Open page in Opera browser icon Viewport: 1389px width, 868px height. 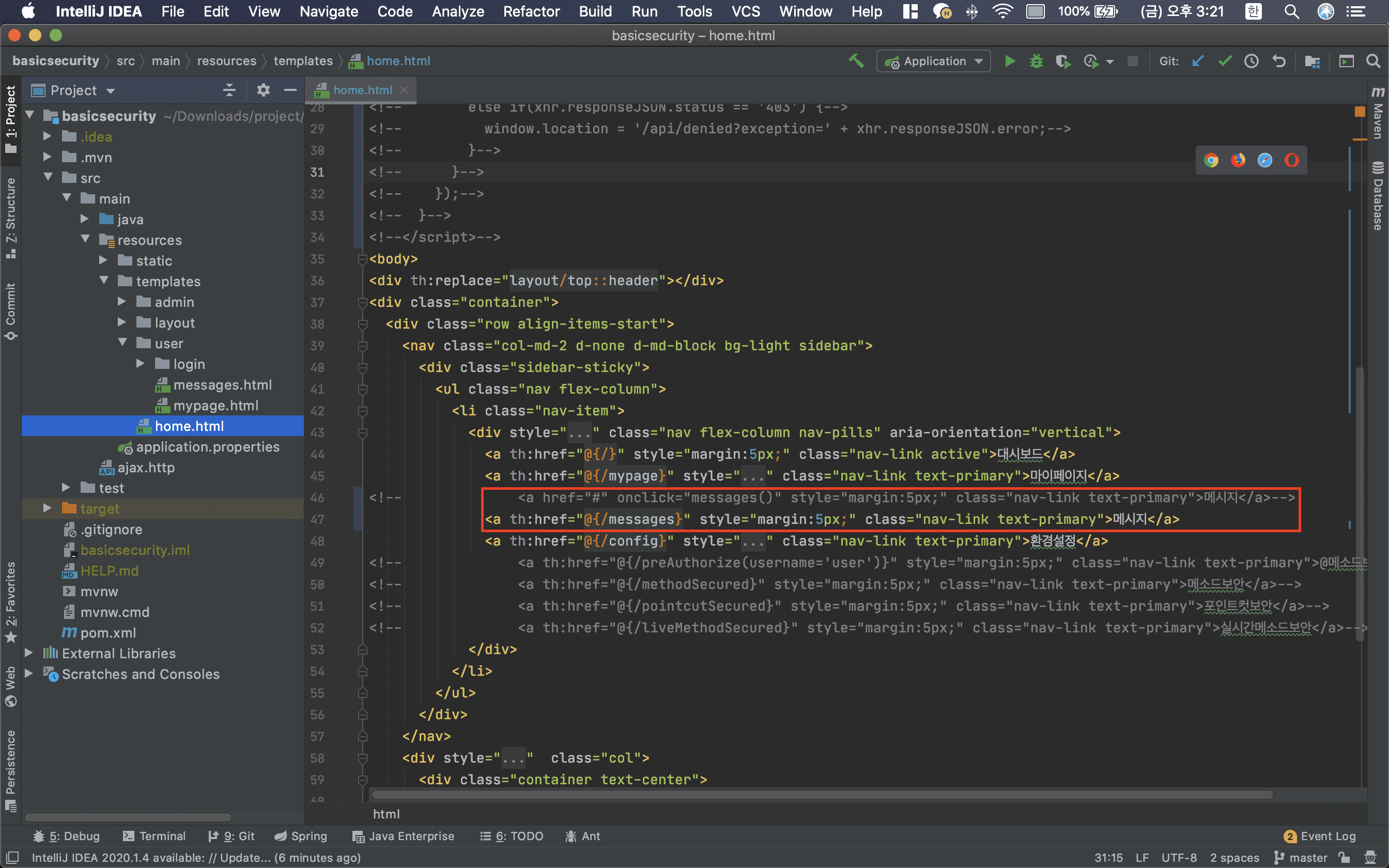pos(1291,160)
